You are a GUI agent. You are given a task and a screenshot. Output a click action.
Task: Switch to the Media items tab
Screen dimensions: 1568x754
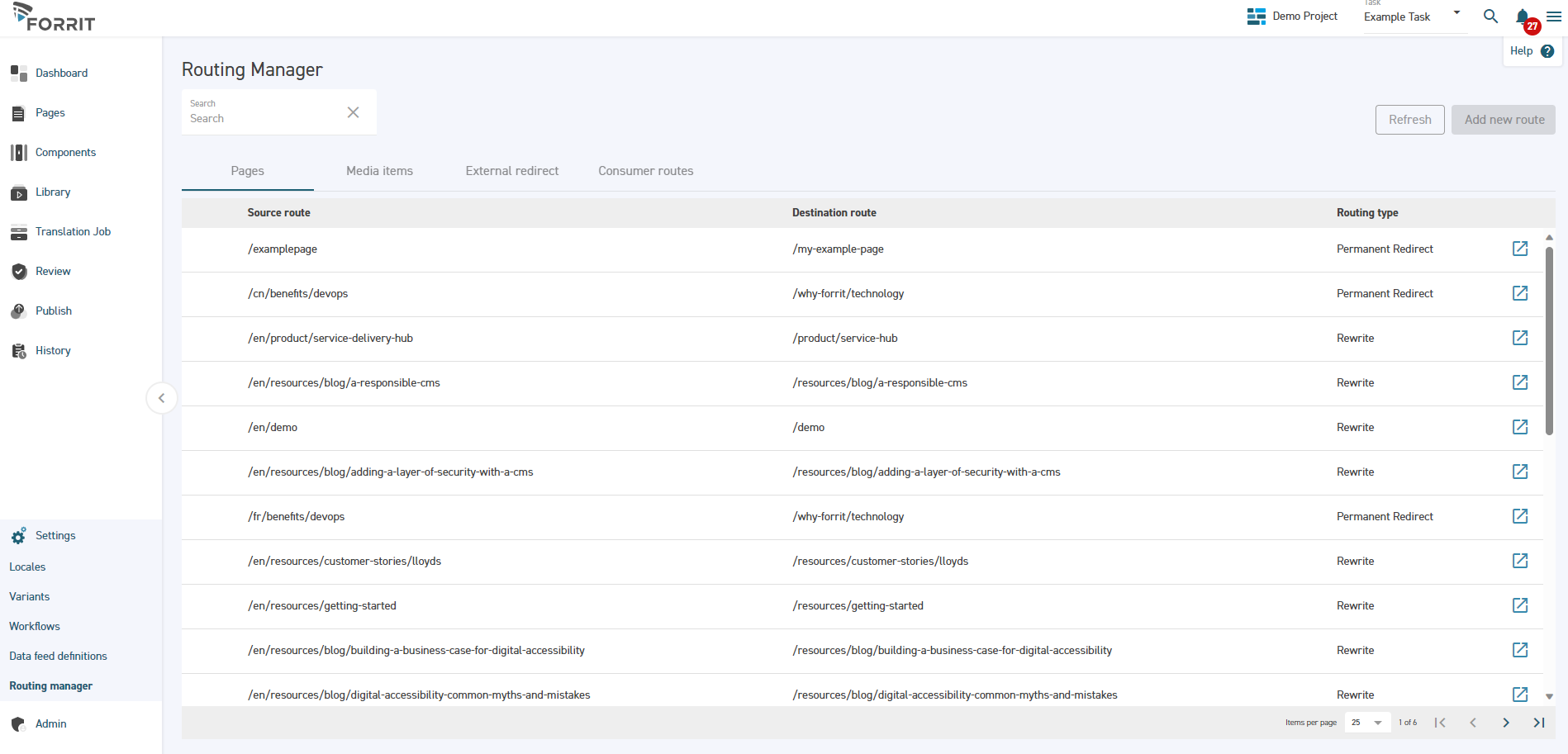tap(379, 171)
